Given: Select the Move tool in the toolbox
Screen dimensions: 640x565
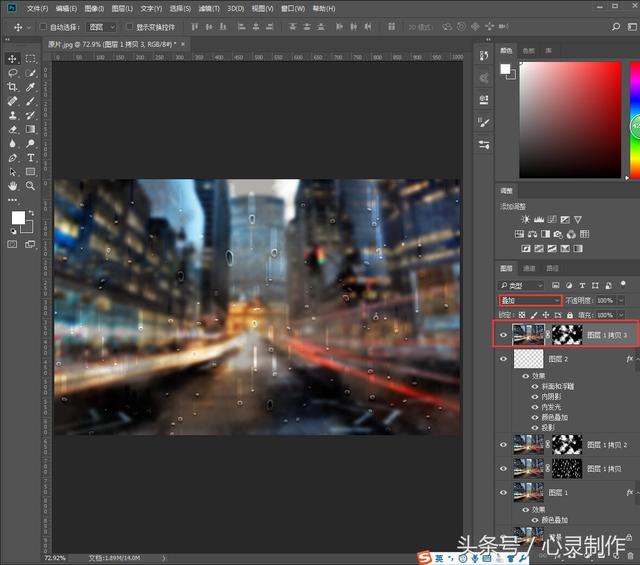Looking at the screenshot, I should point(13,59).
